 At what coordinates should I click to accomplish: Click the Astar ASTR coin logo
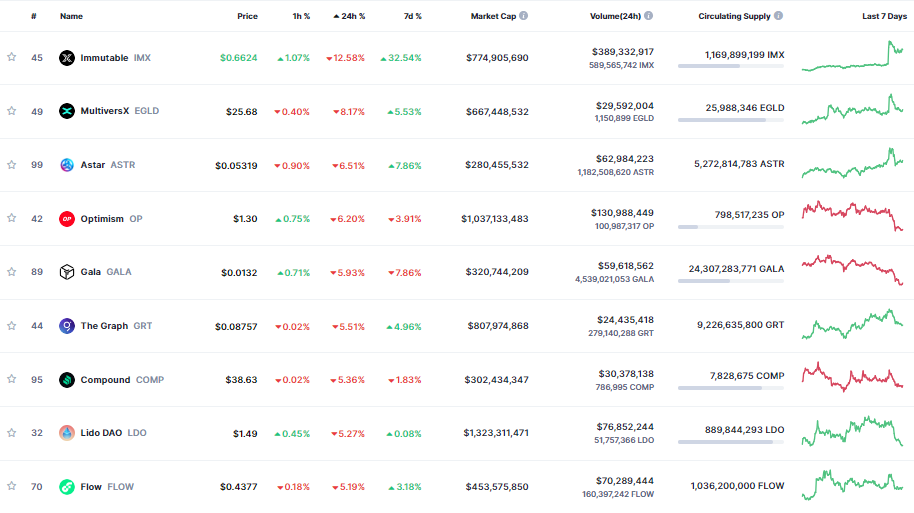[67, 165]
